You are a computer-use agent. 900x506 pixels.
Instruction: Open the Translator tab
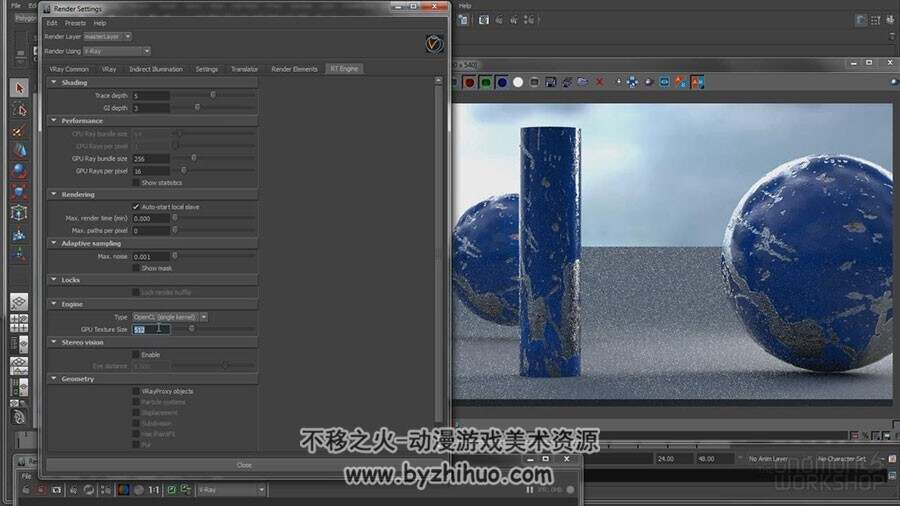tap(244, 69)
